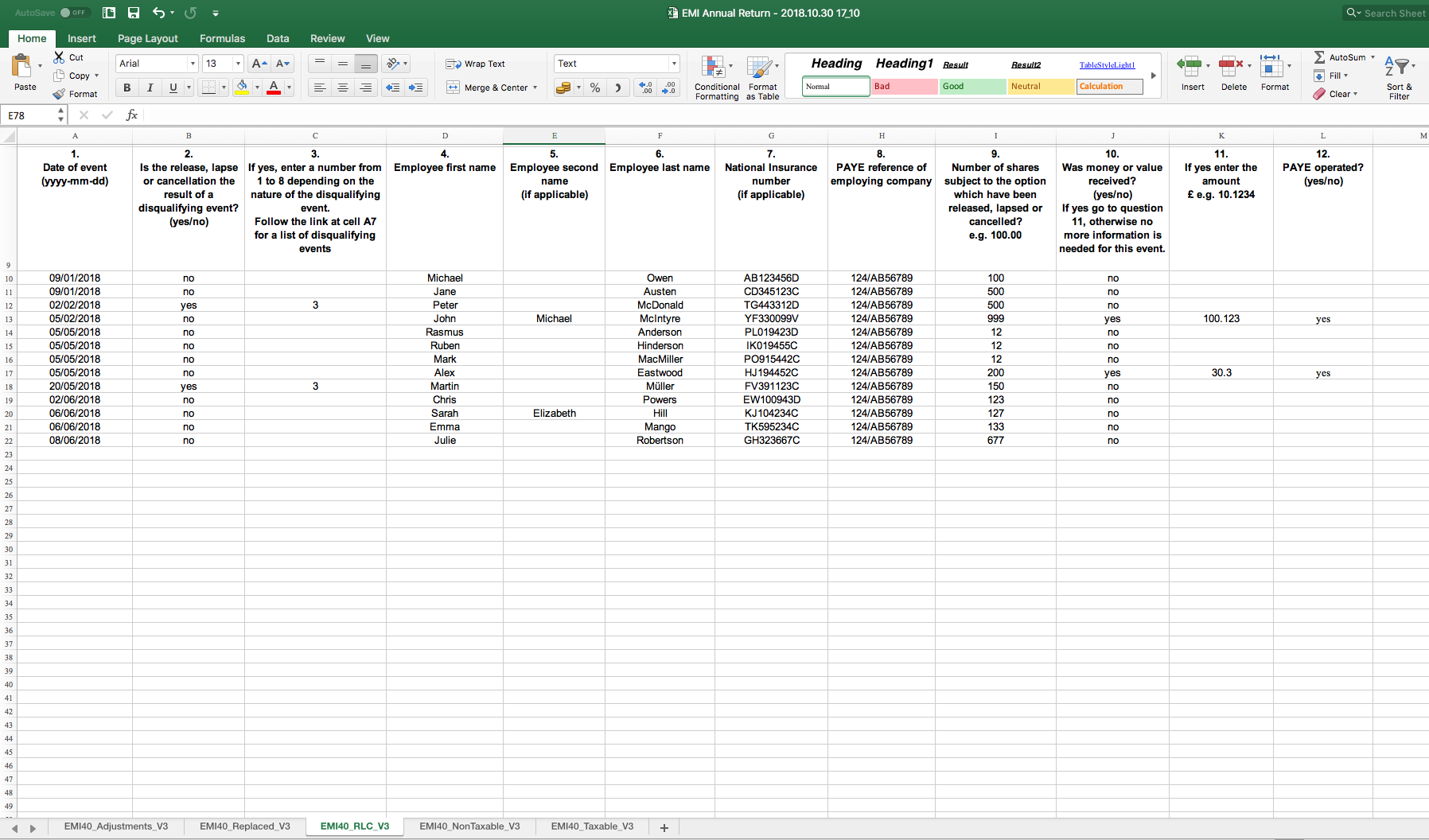Open the workbook template icon in title bar

pyautogui.click(x=109, y=13)
